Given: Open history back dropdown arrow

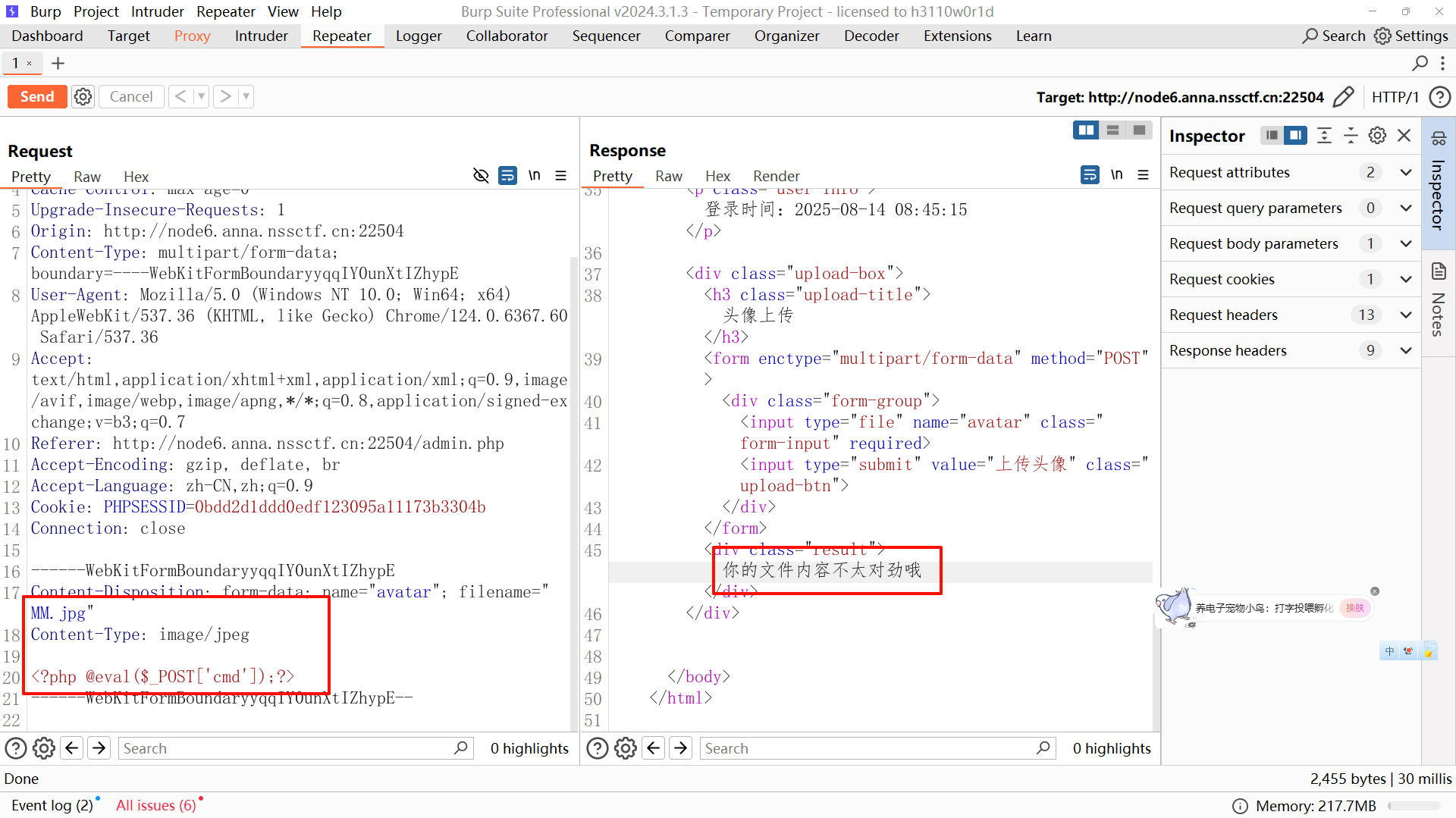Looking at the screenshot, I should pos(201,96).
